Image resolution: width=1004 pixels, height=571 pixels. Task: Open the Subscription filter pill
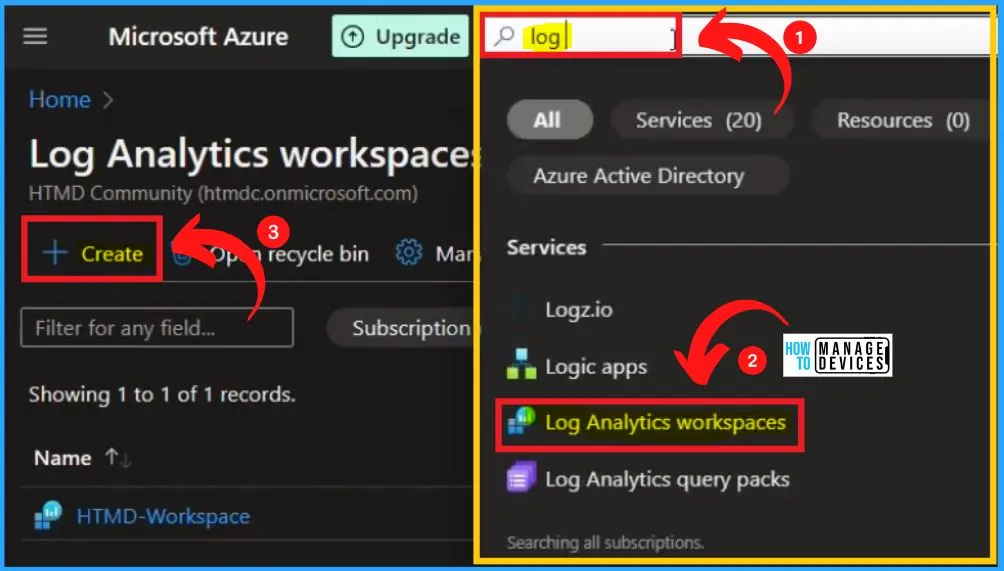403,328
